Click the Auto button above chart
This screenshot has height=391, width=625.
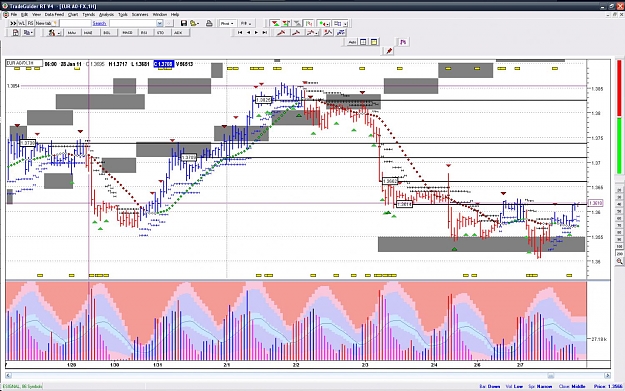352,42
